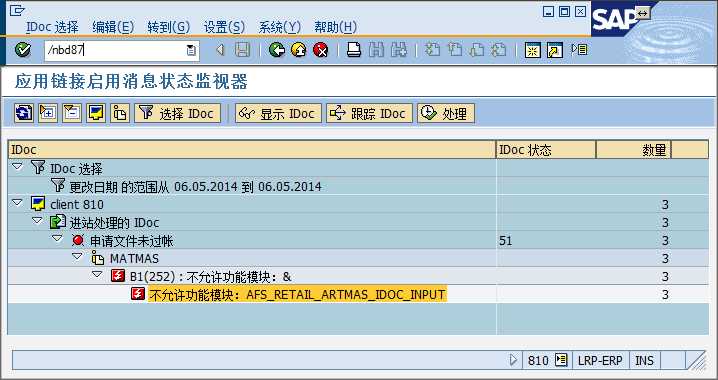
Task: Click the status bar expand triangle
Action: click(514, 360)
